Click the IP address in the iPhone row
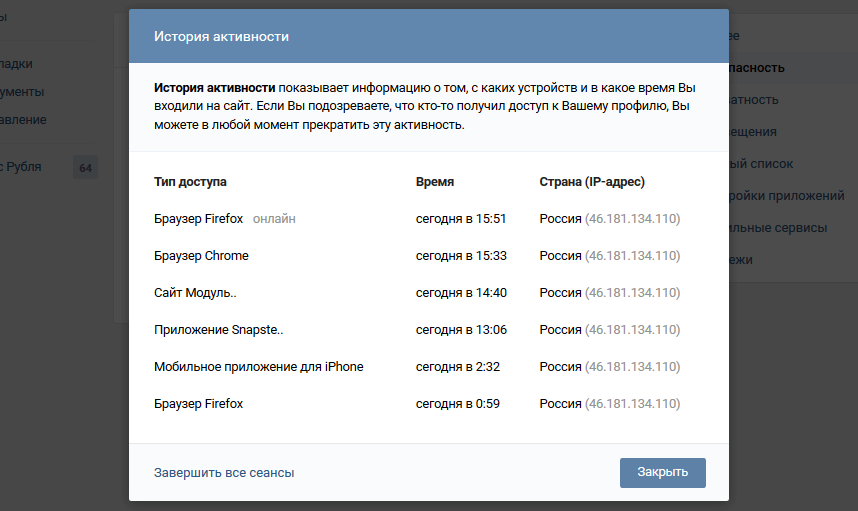 (x=632, y=367)
